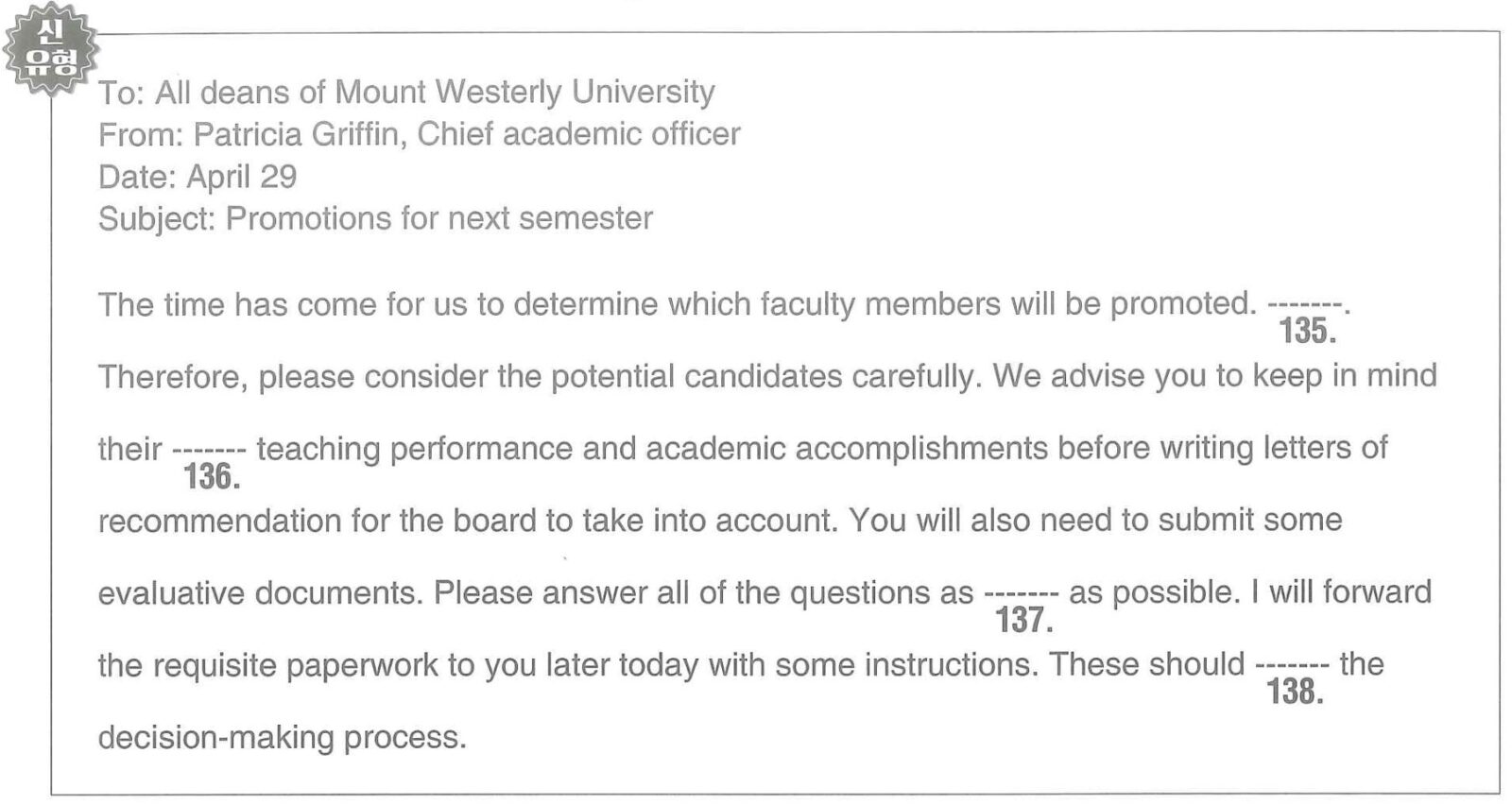Click the phrase 'decision-making process'
This screenshot has width=1512, height=805.
pyautogui.click(x=283, y=738)
